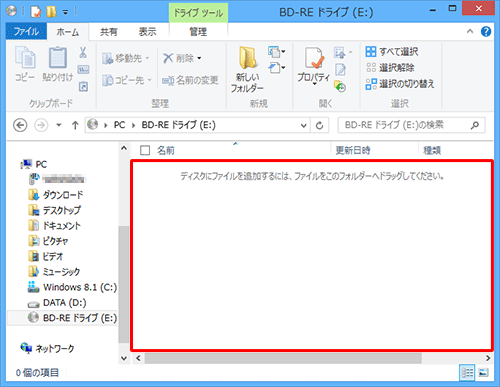Viewport: 500px width, 387px height.
Task: Select Windows 8.1 (C:) drive
Action: (x=72, y=287)
